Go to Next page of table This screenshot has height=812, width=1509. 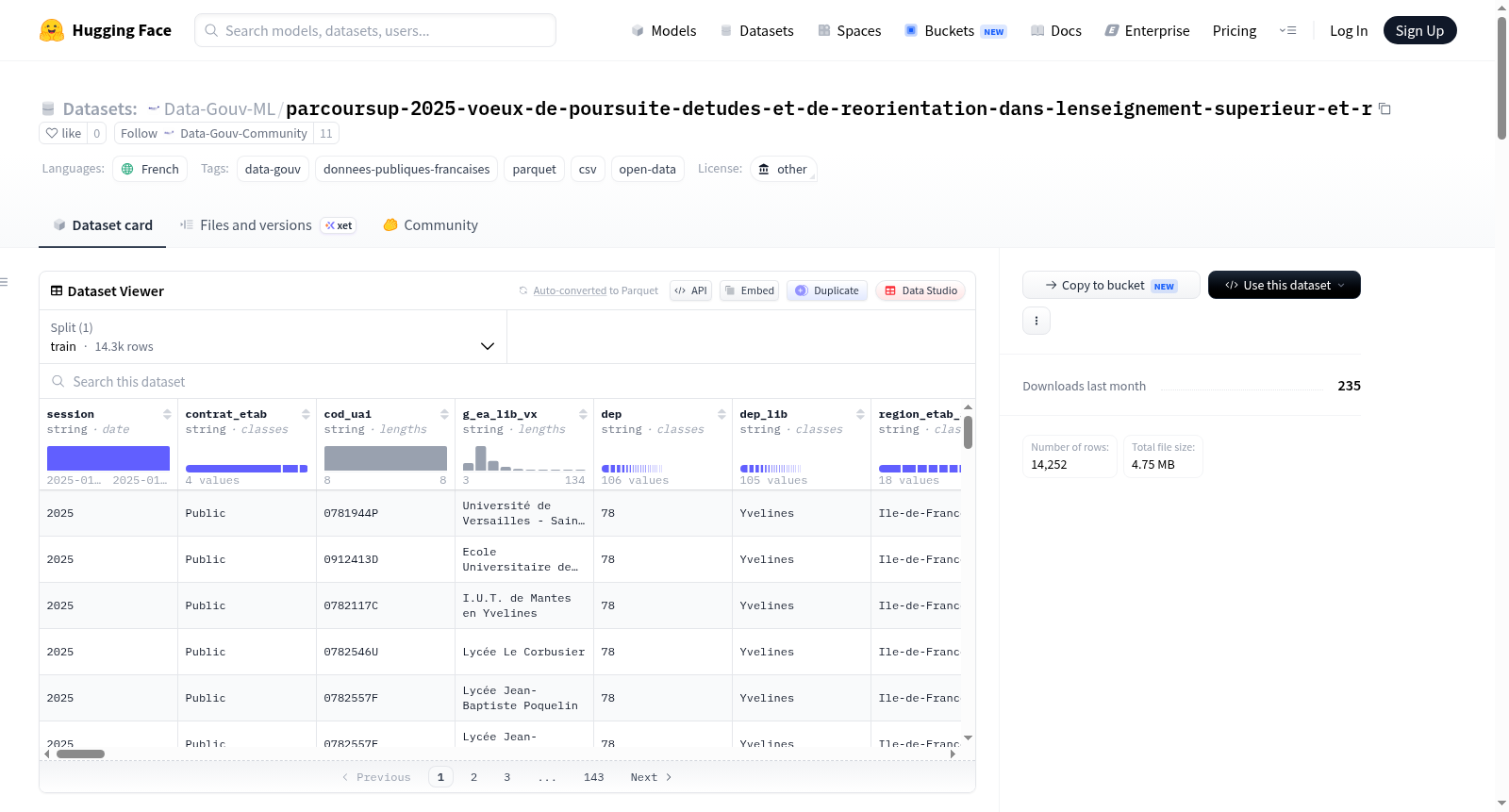pyautogui.click(x=651, y=777)
